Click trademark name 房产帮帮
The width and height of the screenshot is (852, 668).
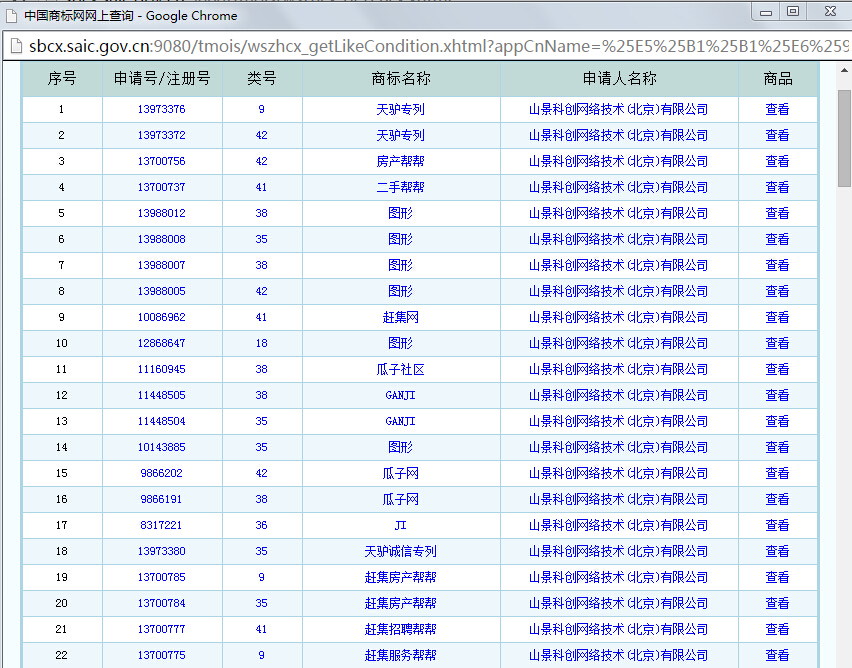coord(400,161)
